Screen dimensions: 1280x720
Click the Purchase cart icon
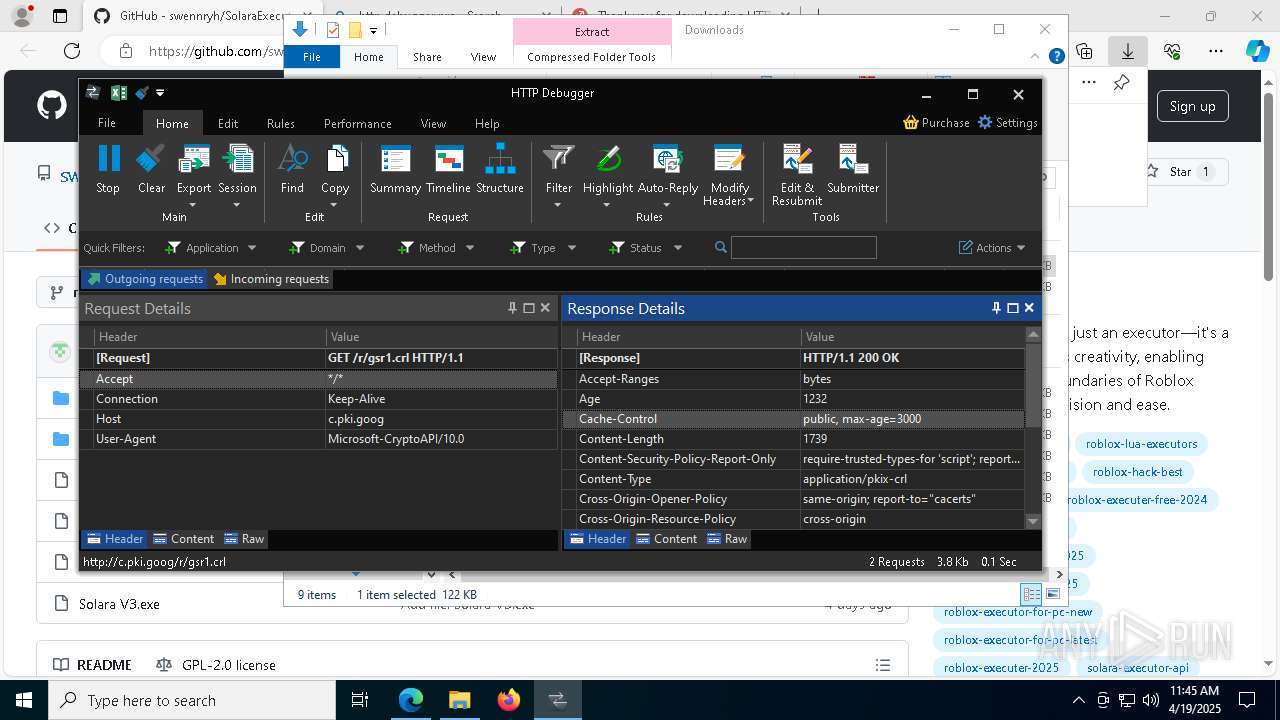click(911, 122)
